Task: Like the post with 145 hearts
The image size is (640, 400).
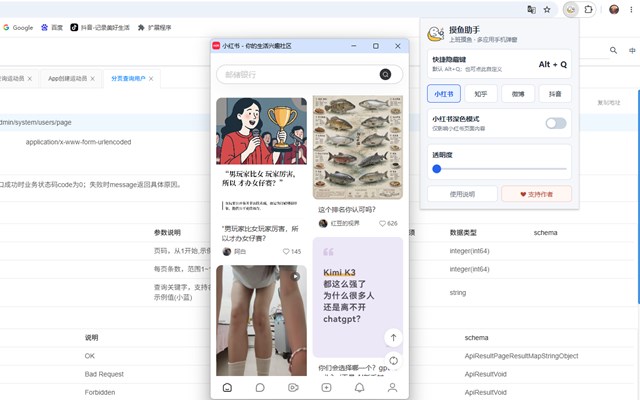Action: click(286, 251)
